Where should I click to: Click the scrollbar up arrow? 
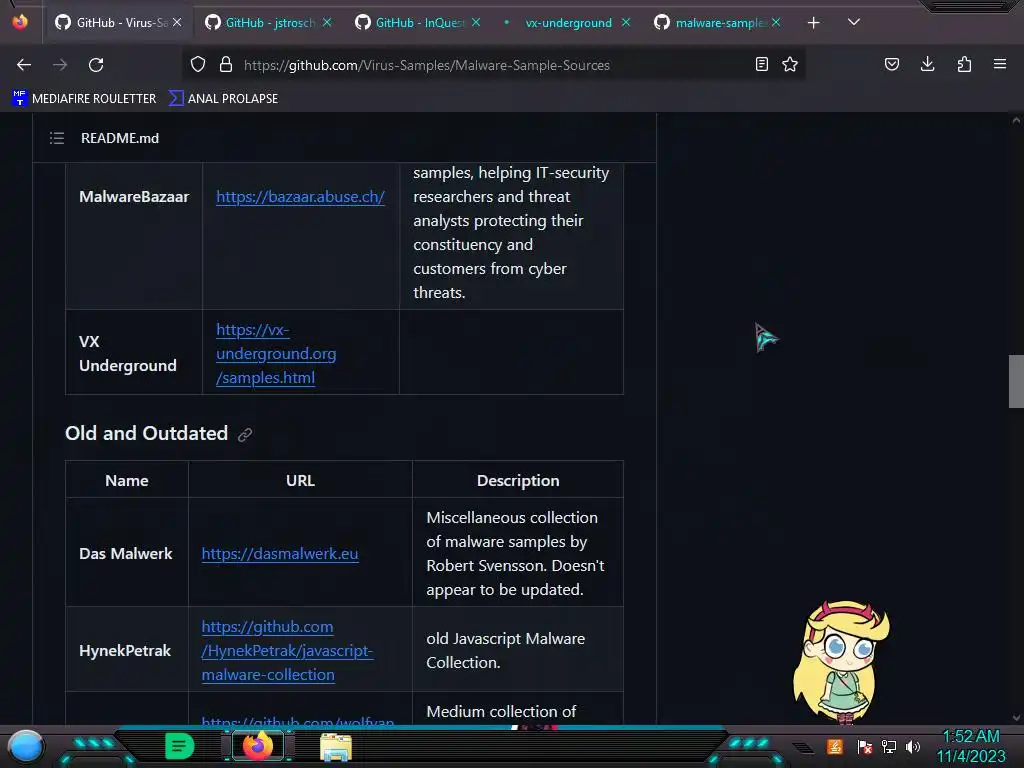(x=1016, y=120)
